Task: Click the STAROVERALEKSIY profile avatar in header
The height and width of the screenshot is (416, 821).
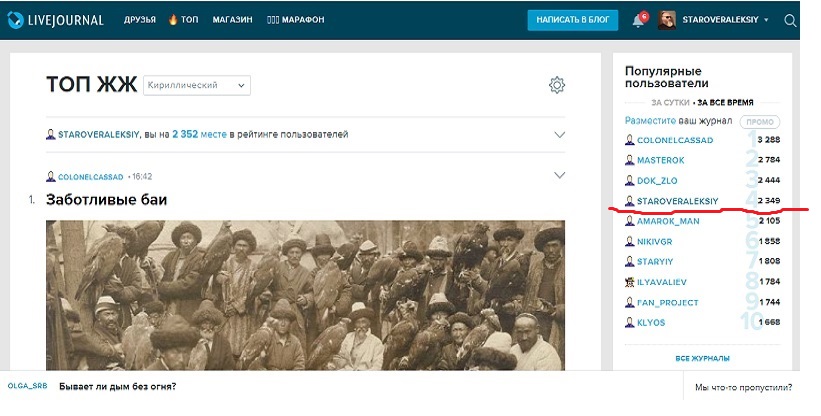Action: coord(667,20)
